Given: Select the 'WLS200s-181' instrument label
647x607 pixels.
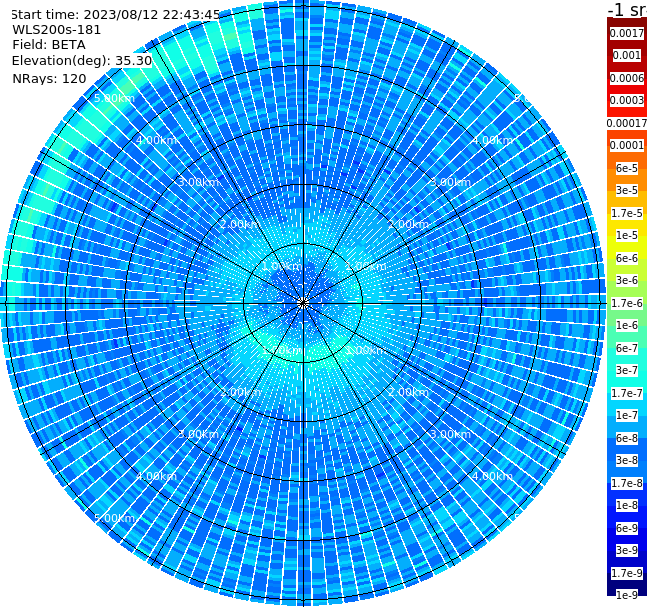Looking at the screenshot, I should (x=57, y=30).
